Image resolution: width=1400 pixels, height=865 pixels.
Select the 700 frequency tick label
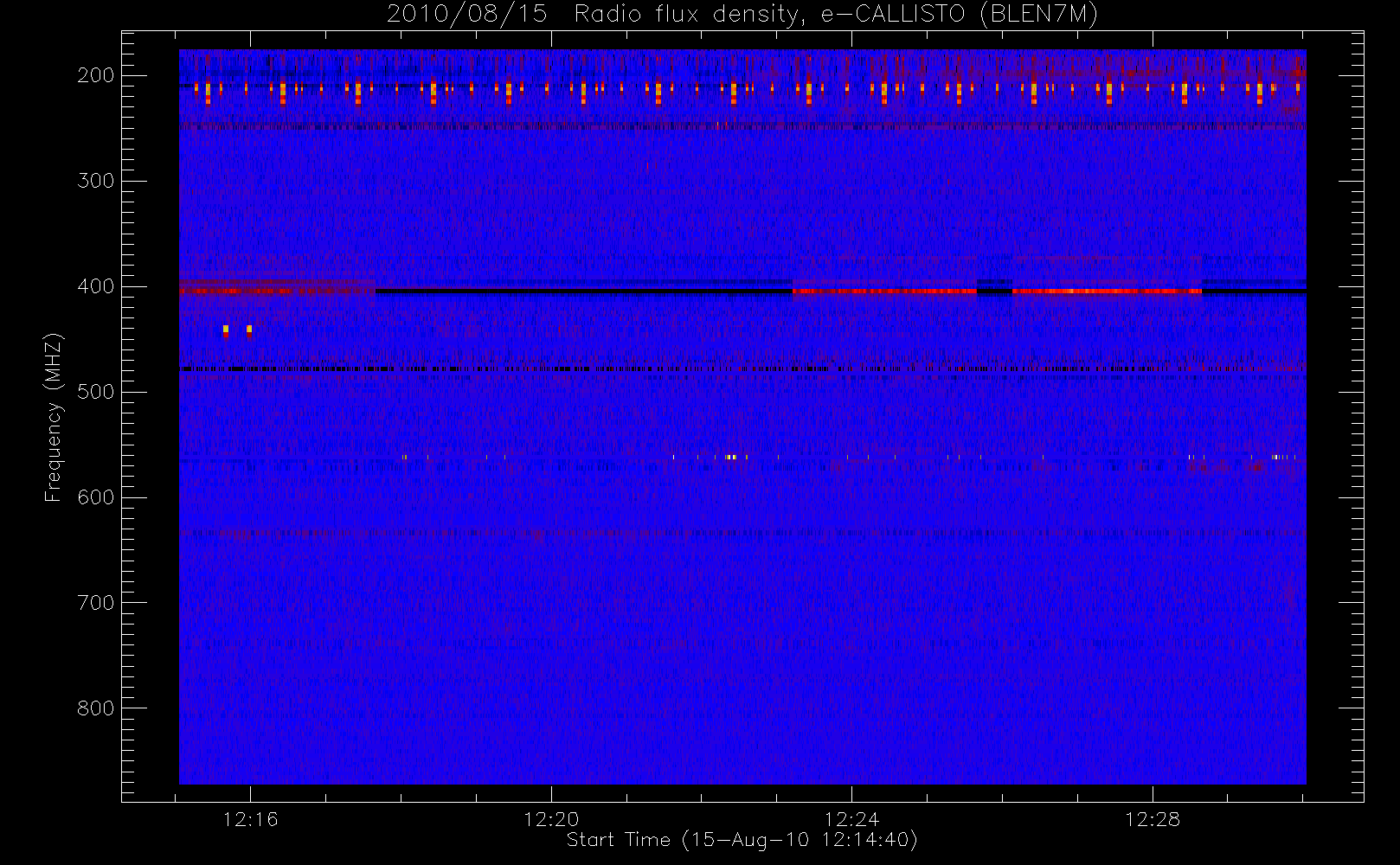[x=96, y=603]
